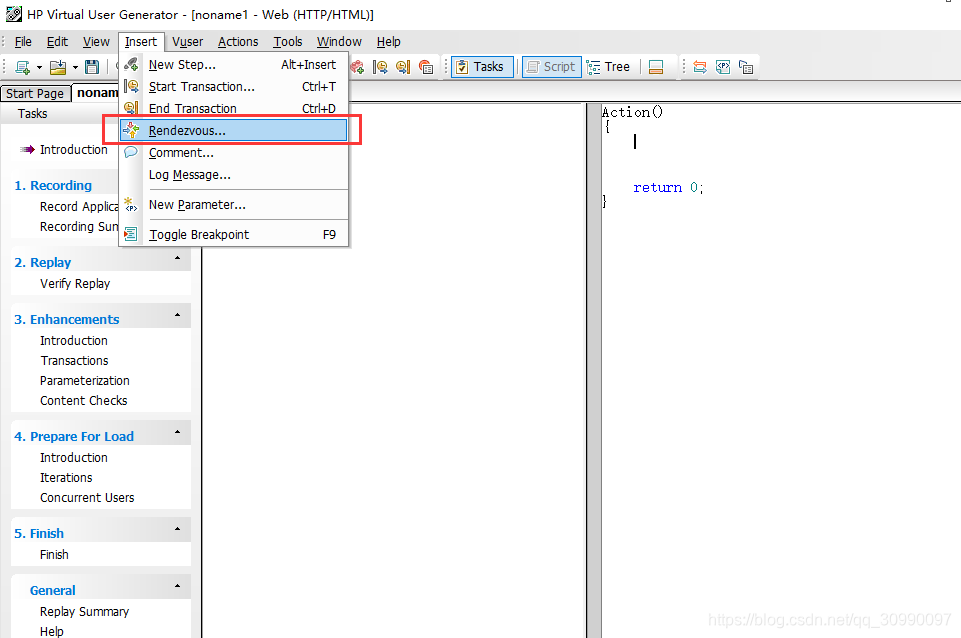Switch to the noname1 script tab

[97, 93]
